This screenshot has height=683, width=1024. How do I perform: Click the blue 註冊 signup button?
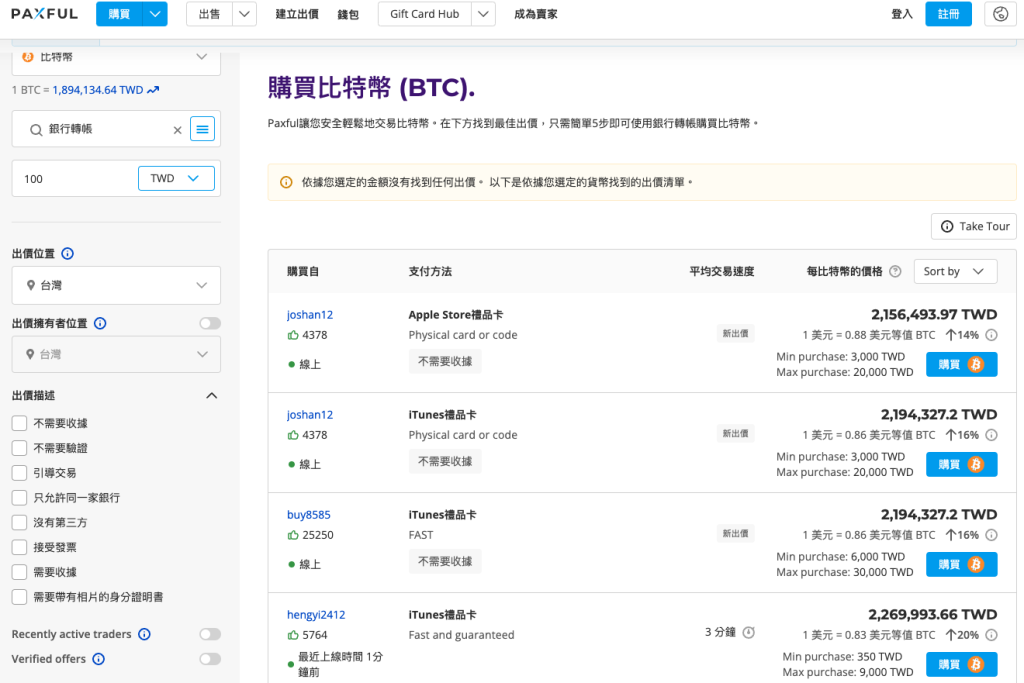coord(947,14)
